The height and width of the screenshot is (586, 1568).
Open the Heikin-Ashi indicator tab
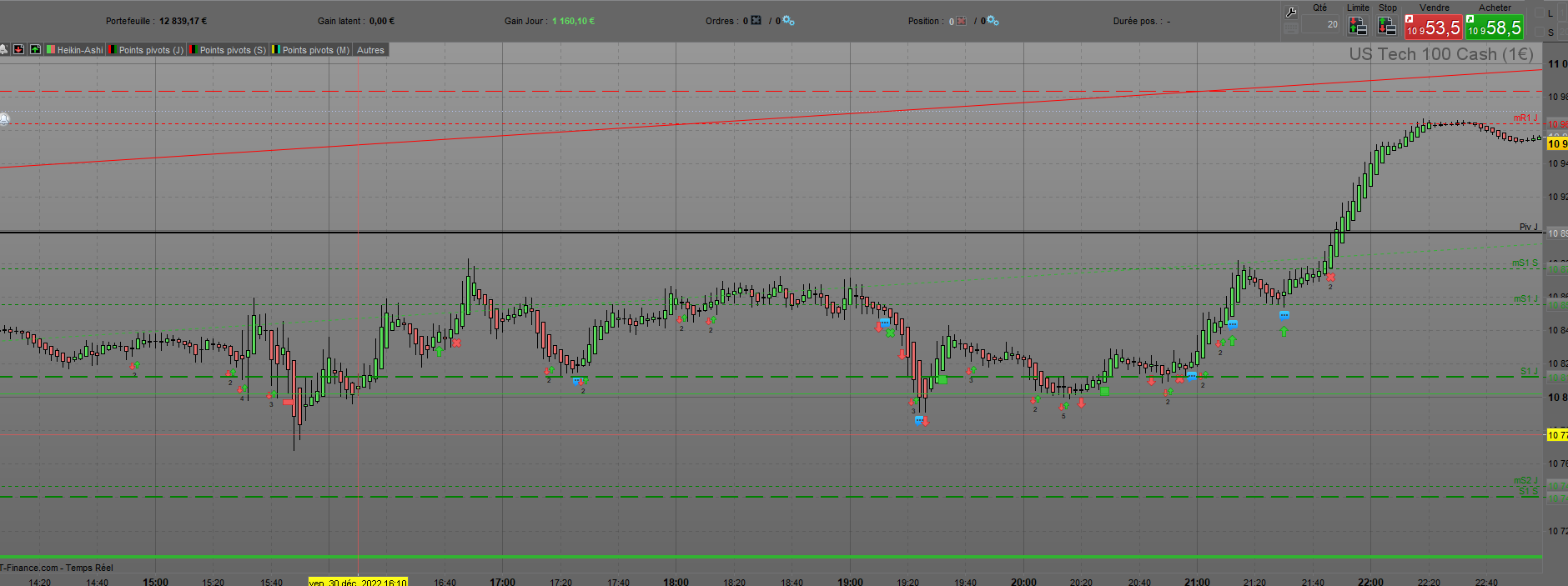(x=75, y=50)
